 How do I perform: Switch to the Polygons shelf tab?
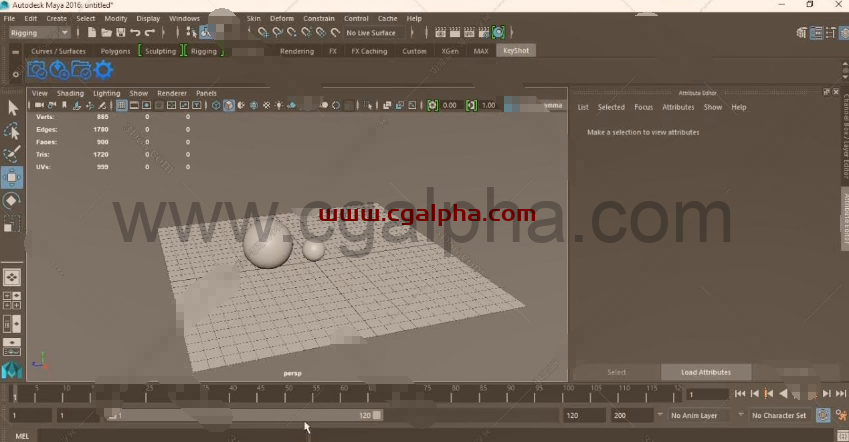pos(115,51)
